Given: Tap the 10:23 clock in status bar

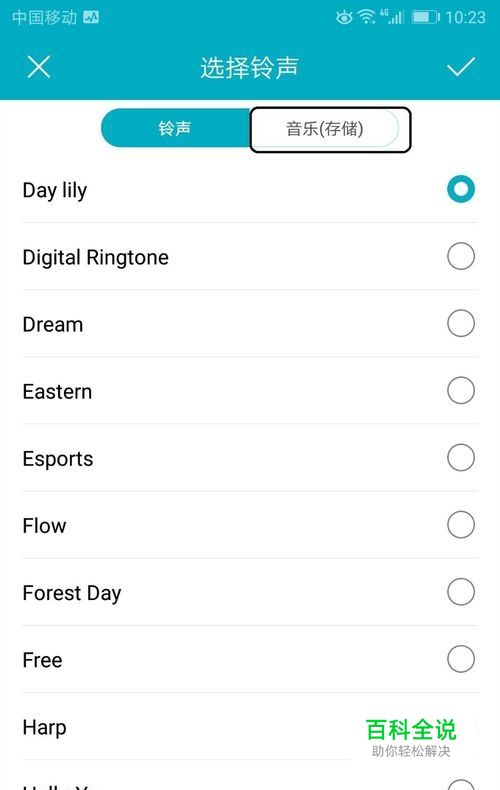Looking at the screenshot, I should click(x=466, y=18).
